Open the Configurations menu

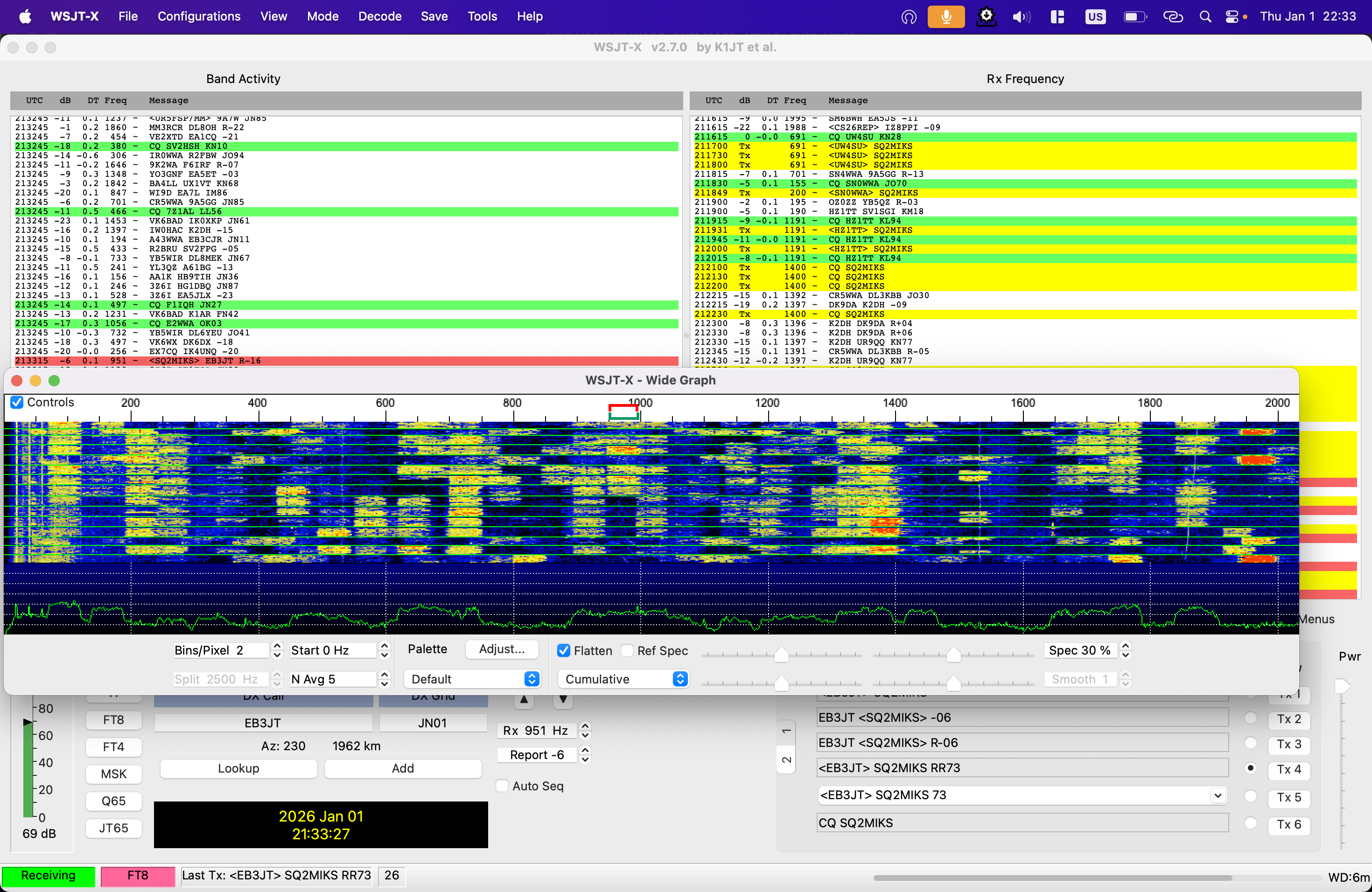199,17
